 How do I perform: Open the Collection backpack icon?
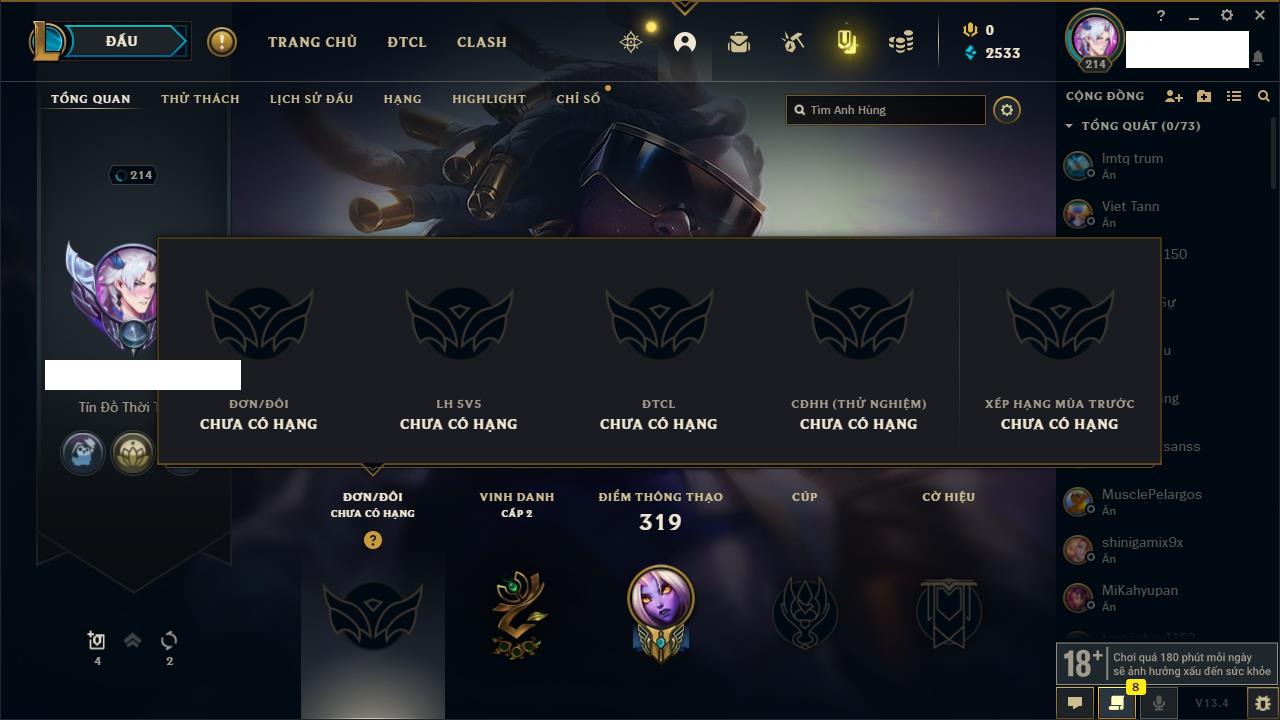pyautogui.click(x=739, y=42)
